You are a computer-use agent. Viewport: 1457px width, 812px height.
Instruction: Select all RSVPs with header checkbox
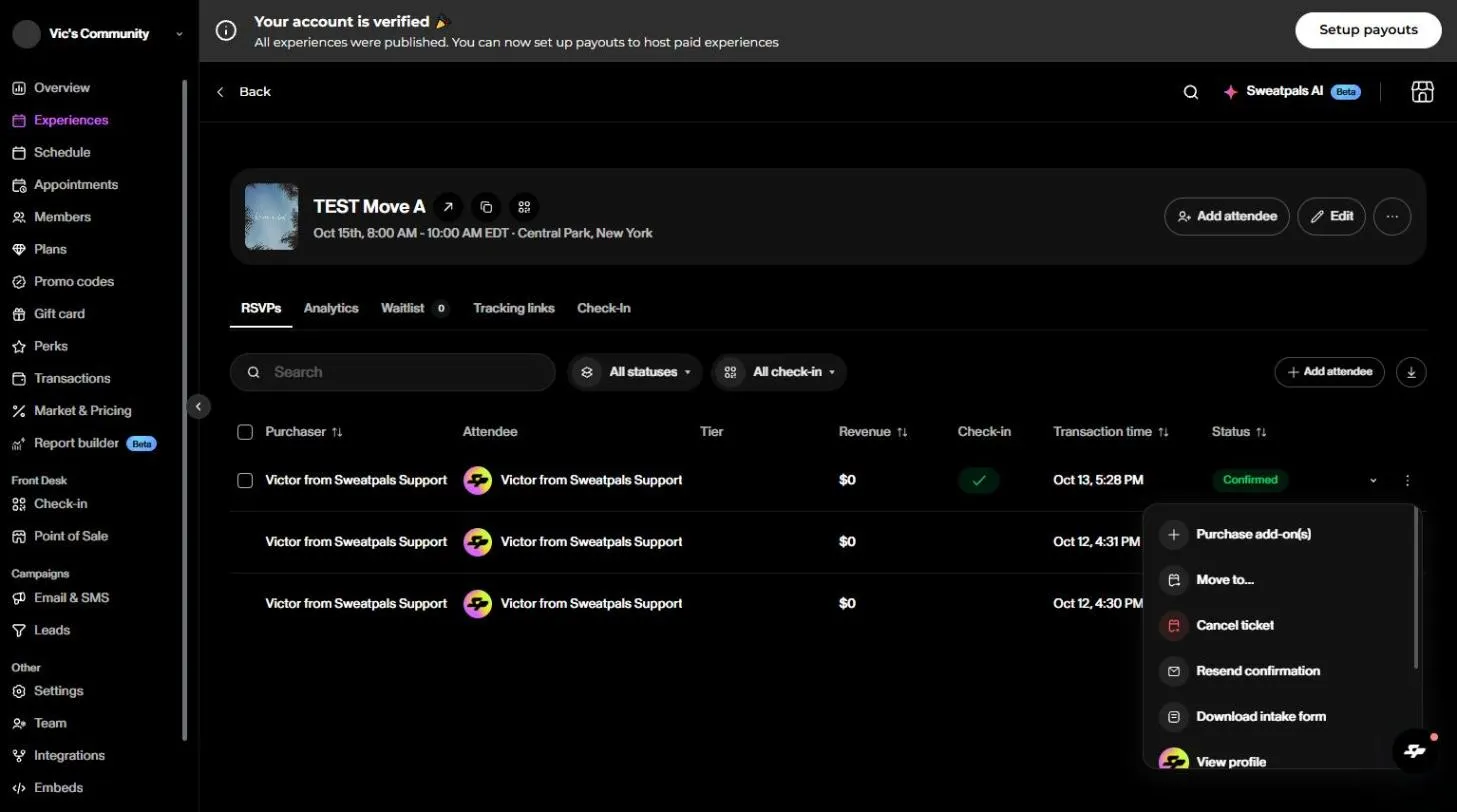[245, 432]
